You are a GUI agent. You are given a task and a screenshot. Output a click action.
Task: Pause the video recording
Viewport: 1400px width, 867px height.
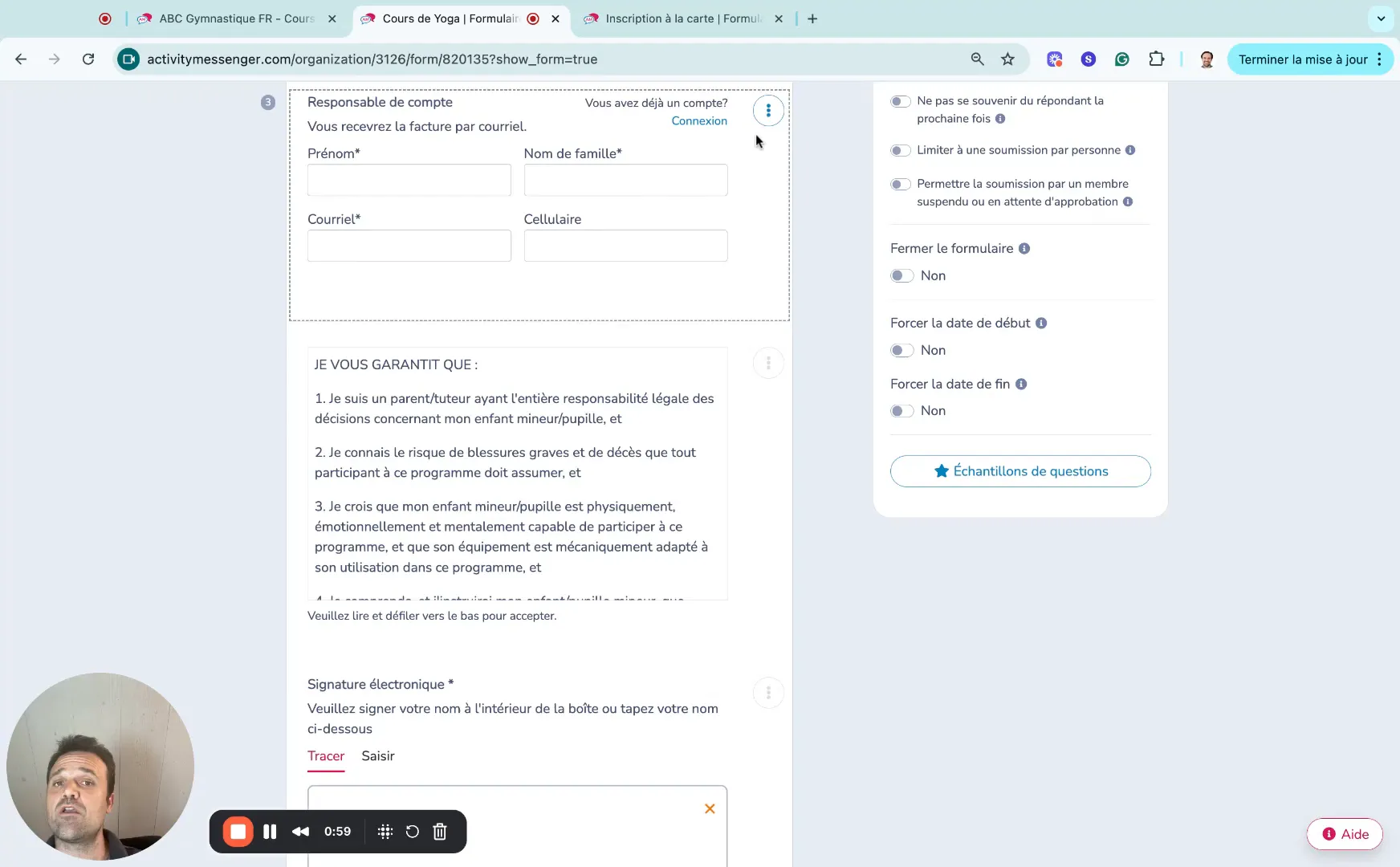tap(270, 832)
